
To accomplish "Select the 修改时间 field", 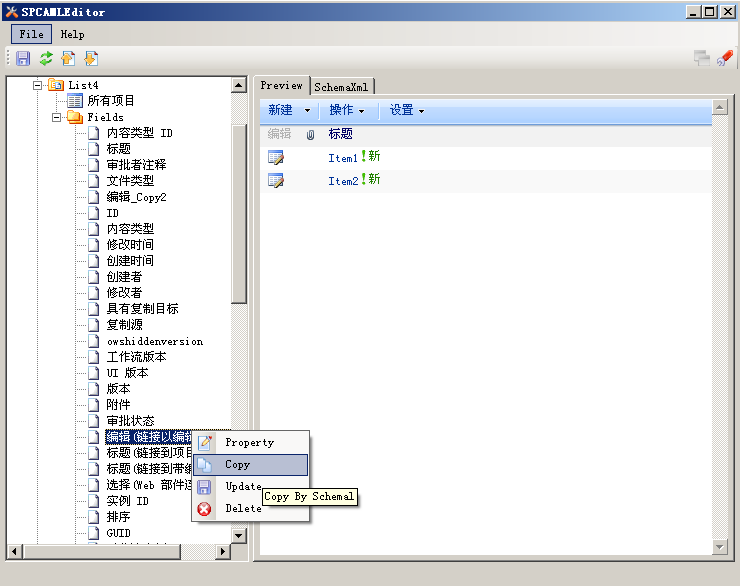I will click(x=130, y=245).
